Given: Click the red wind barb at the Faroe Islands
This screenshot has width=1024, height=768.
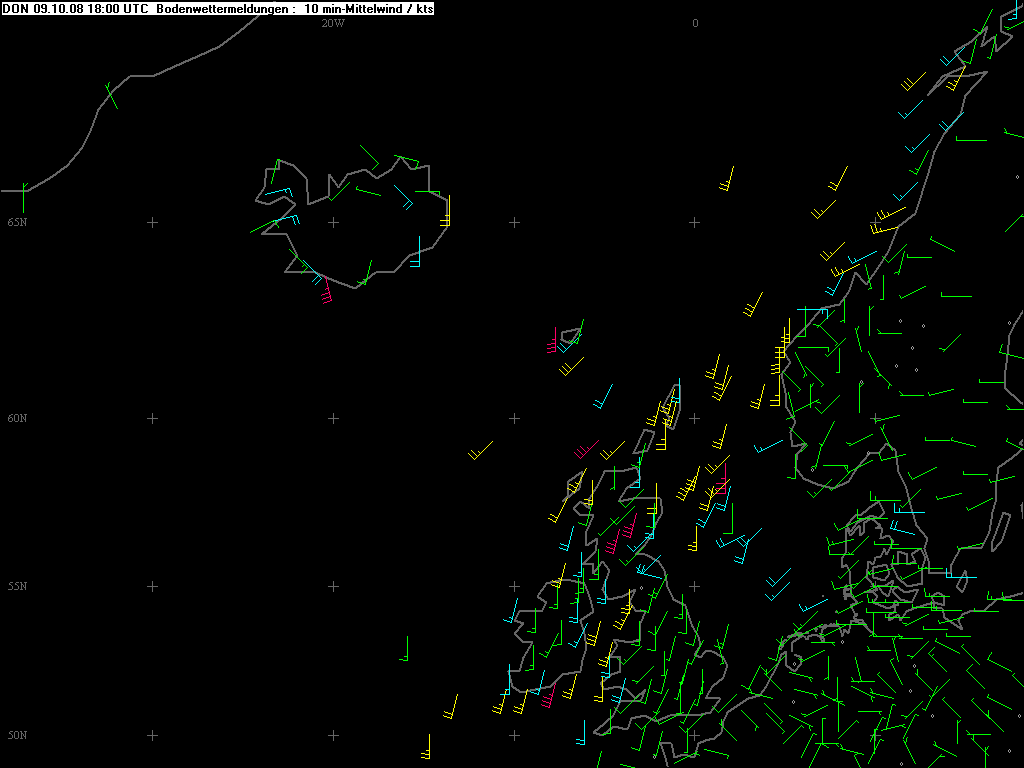Looking at the screenshot, I should 552,345.
